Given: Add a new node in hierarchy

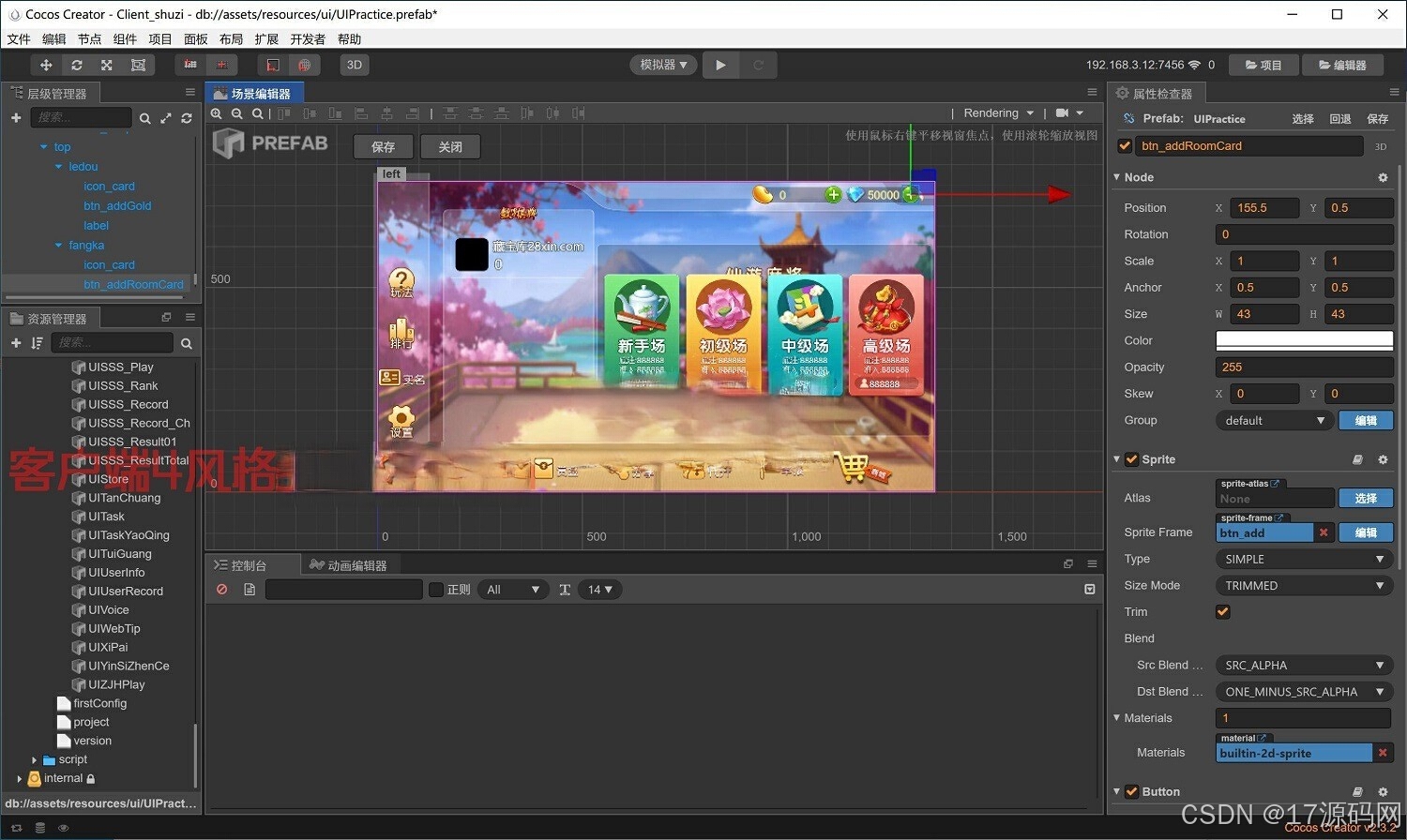Looking at the screenshot, I should click(x=16, y=118).
